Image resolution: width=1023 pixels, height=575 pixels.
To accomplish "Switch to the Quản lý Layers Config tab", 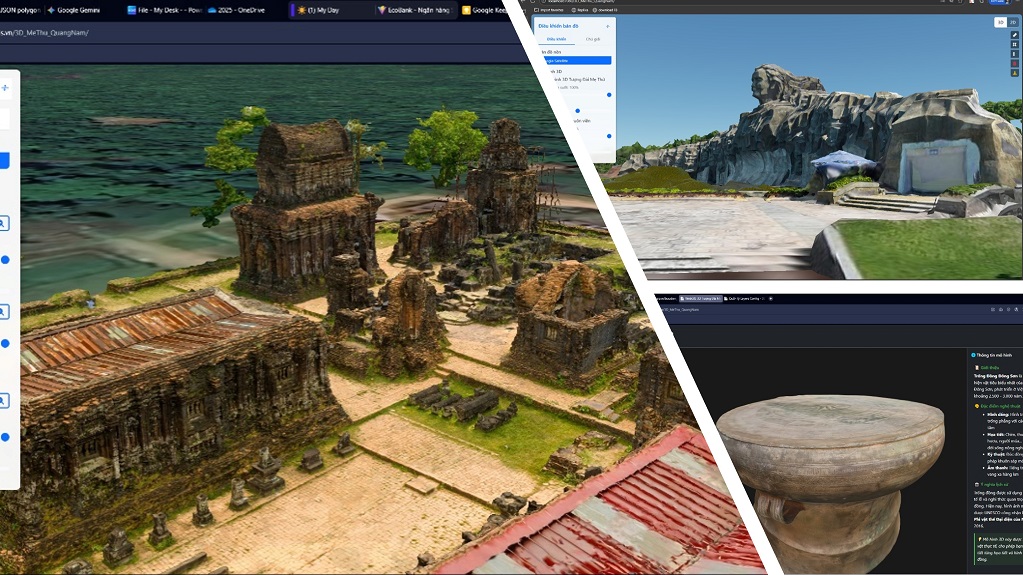I will pyautogui.click(x=744, y=298).
